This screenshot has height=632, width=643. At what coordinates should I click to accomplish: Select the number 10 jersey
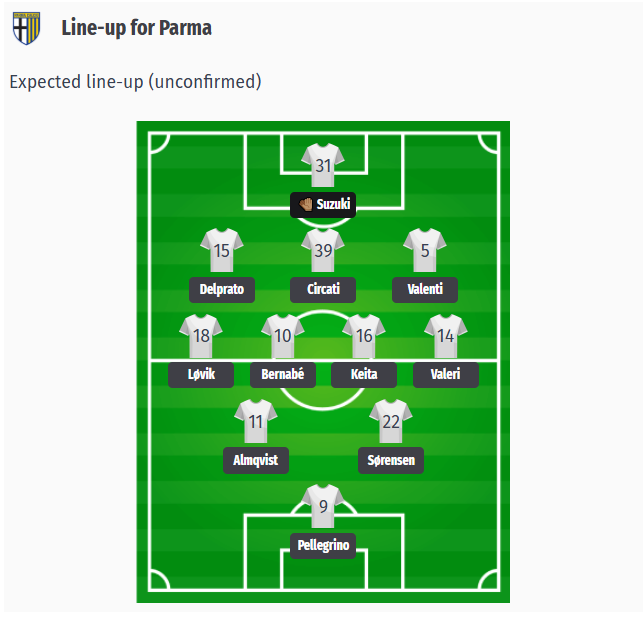(283, 336)
